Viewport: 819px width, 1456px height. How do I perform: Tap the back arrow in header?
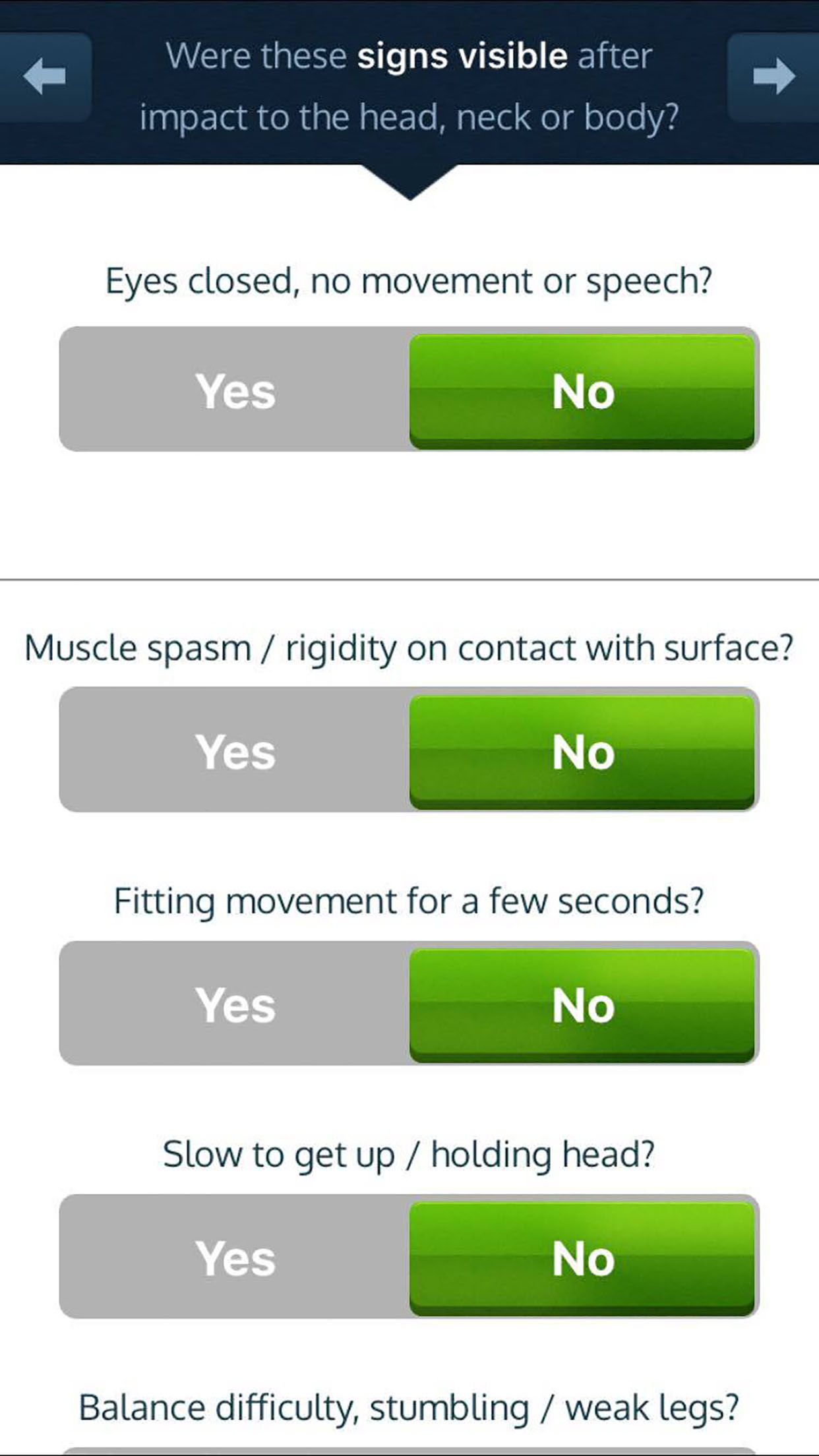[44, 76]
